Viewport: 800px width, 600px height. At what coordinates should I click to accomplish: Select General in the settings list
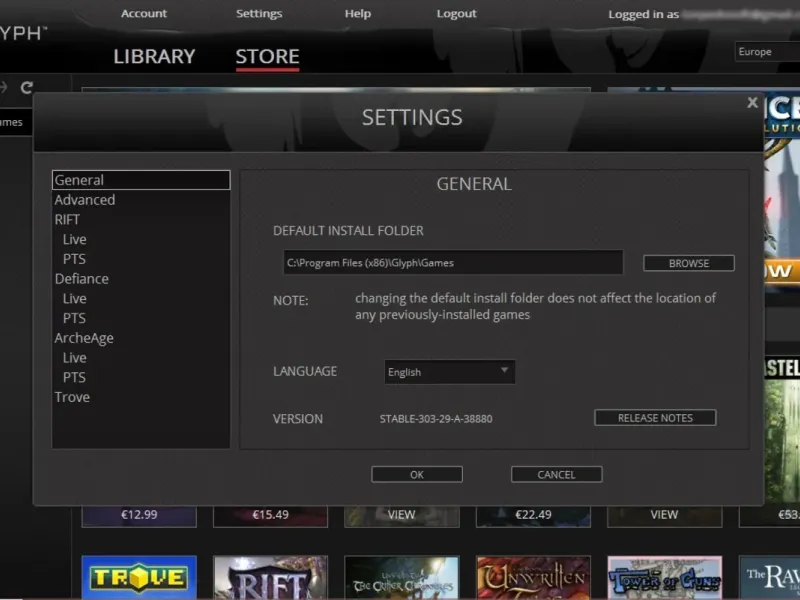click(x=141, y=180)
